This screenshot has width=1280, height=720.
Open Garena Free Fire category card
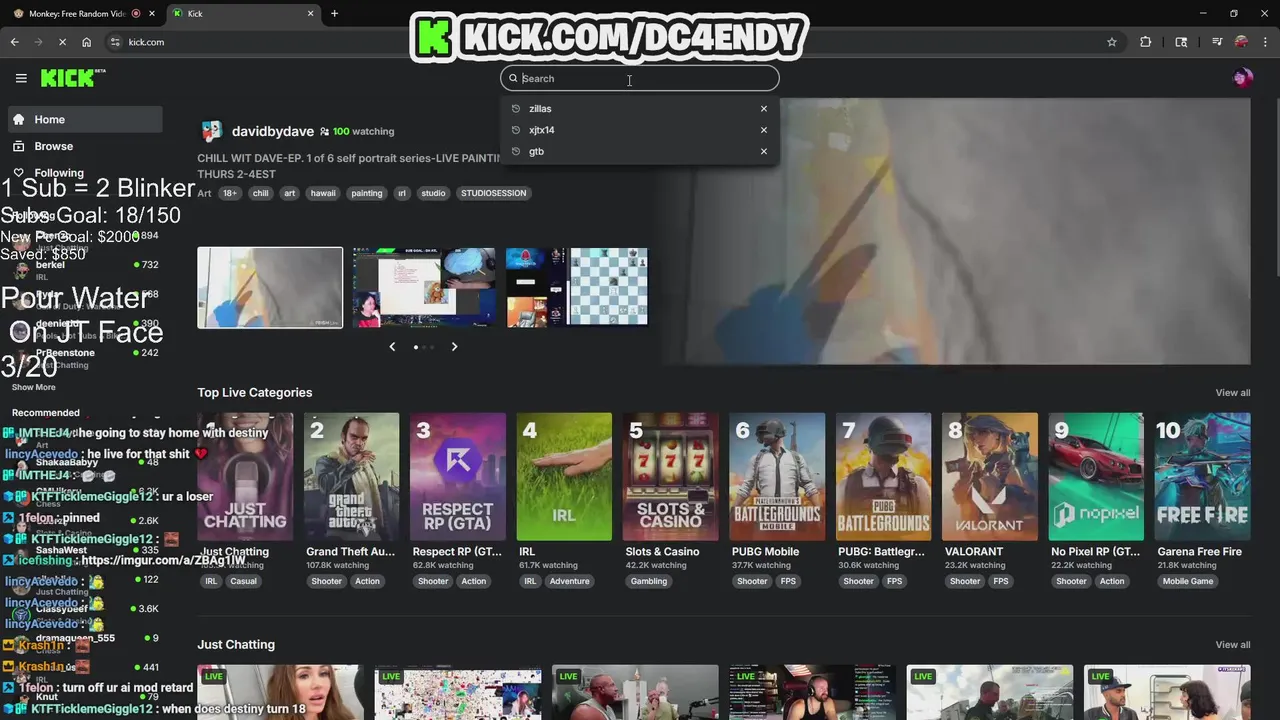coord(1202,477)
